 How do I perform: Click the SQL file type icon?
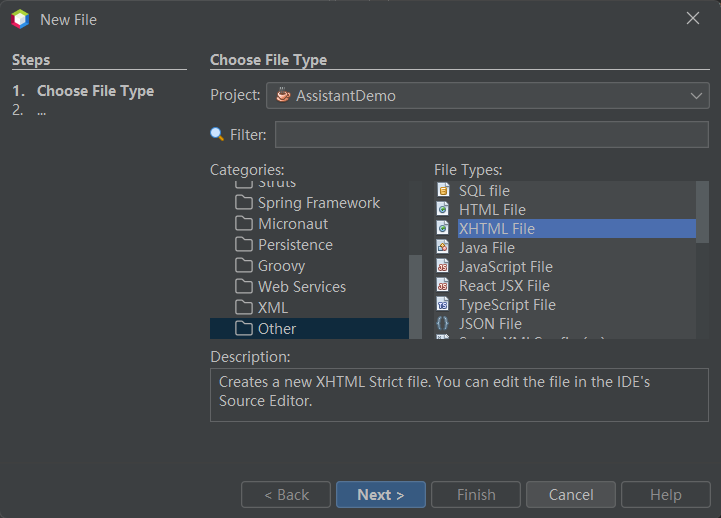(443, 190)
